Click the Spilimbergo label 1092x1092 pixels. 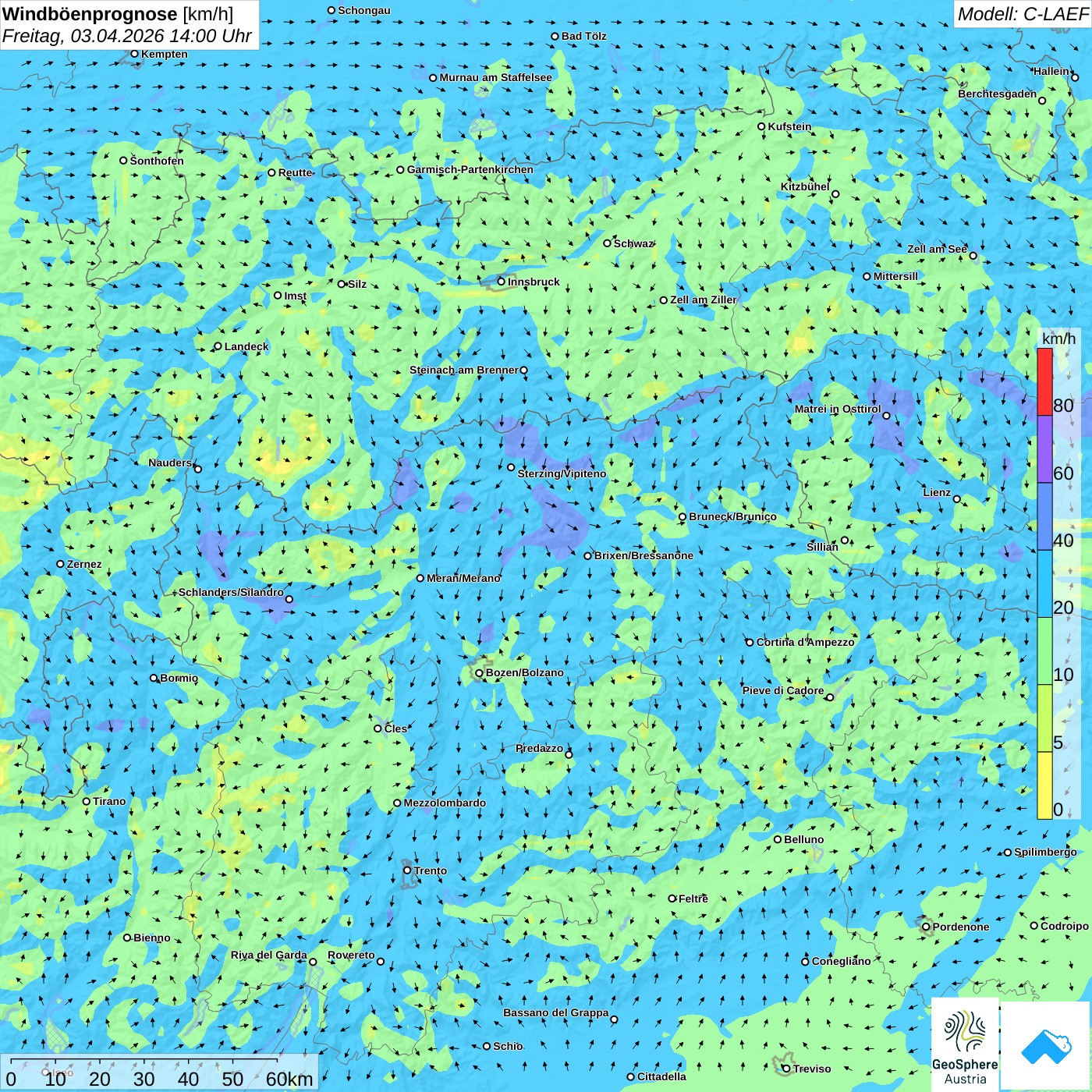click(x=1045, y=852)
